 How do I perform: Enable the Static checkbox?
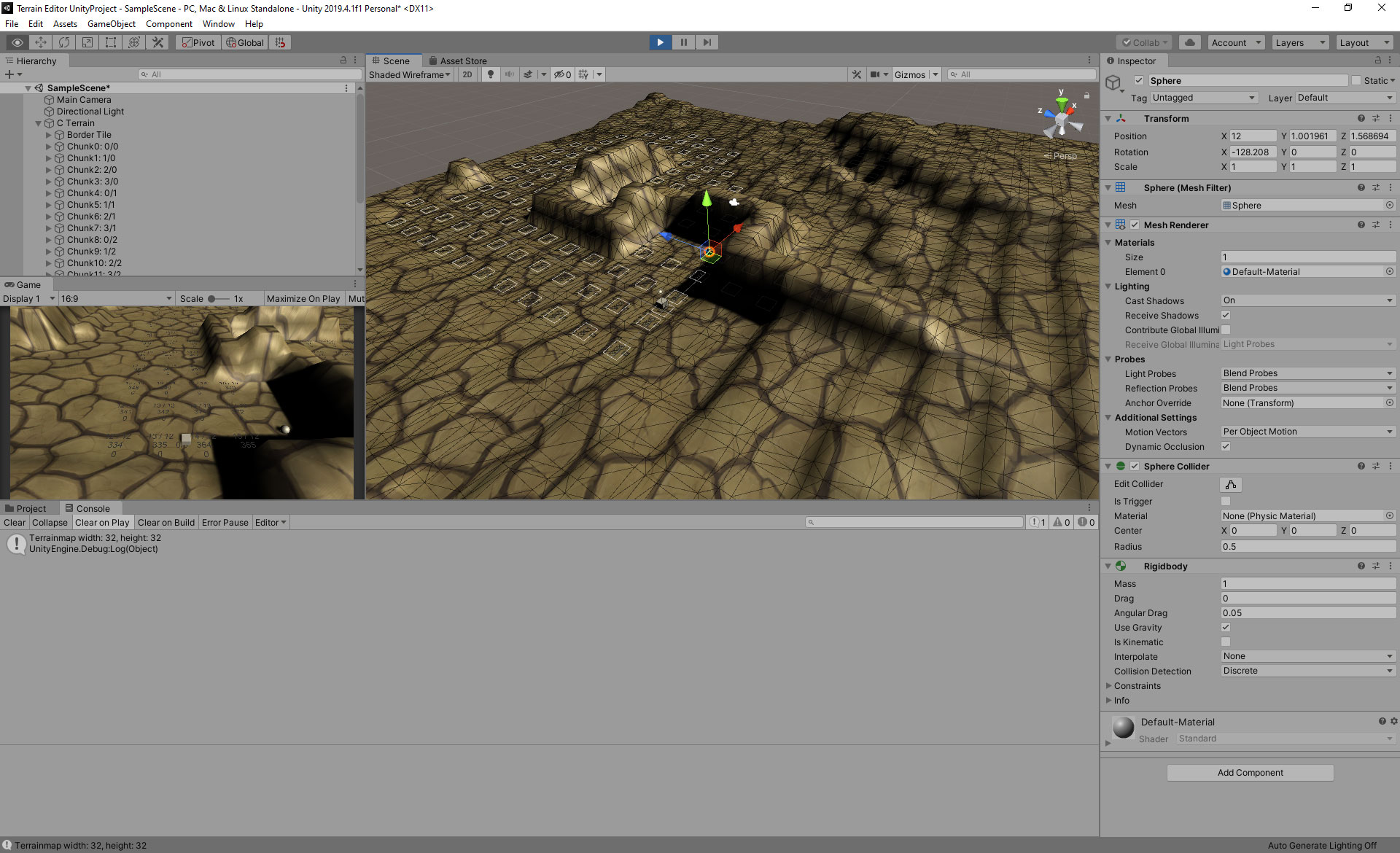[1356, 80]
